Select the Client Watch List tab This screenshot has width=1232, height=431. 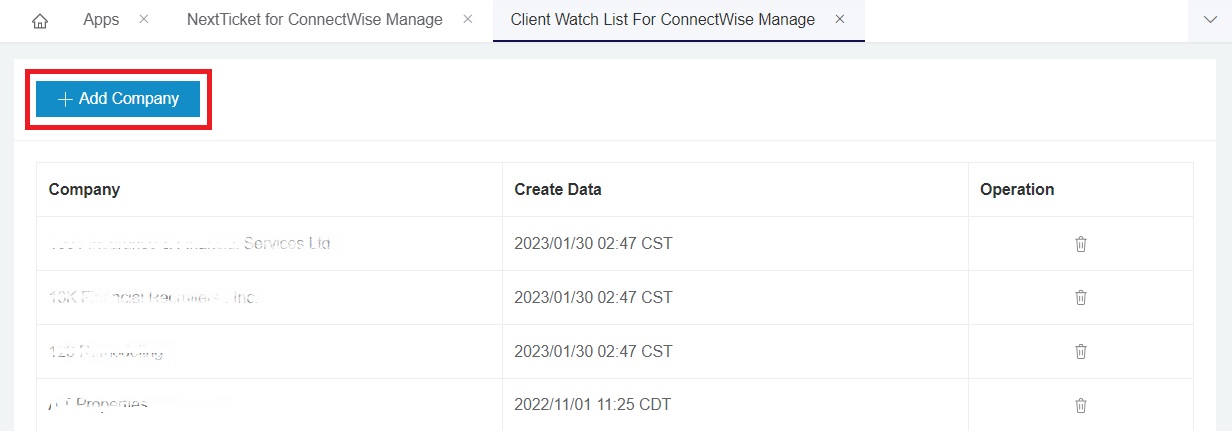pos(662,20)
